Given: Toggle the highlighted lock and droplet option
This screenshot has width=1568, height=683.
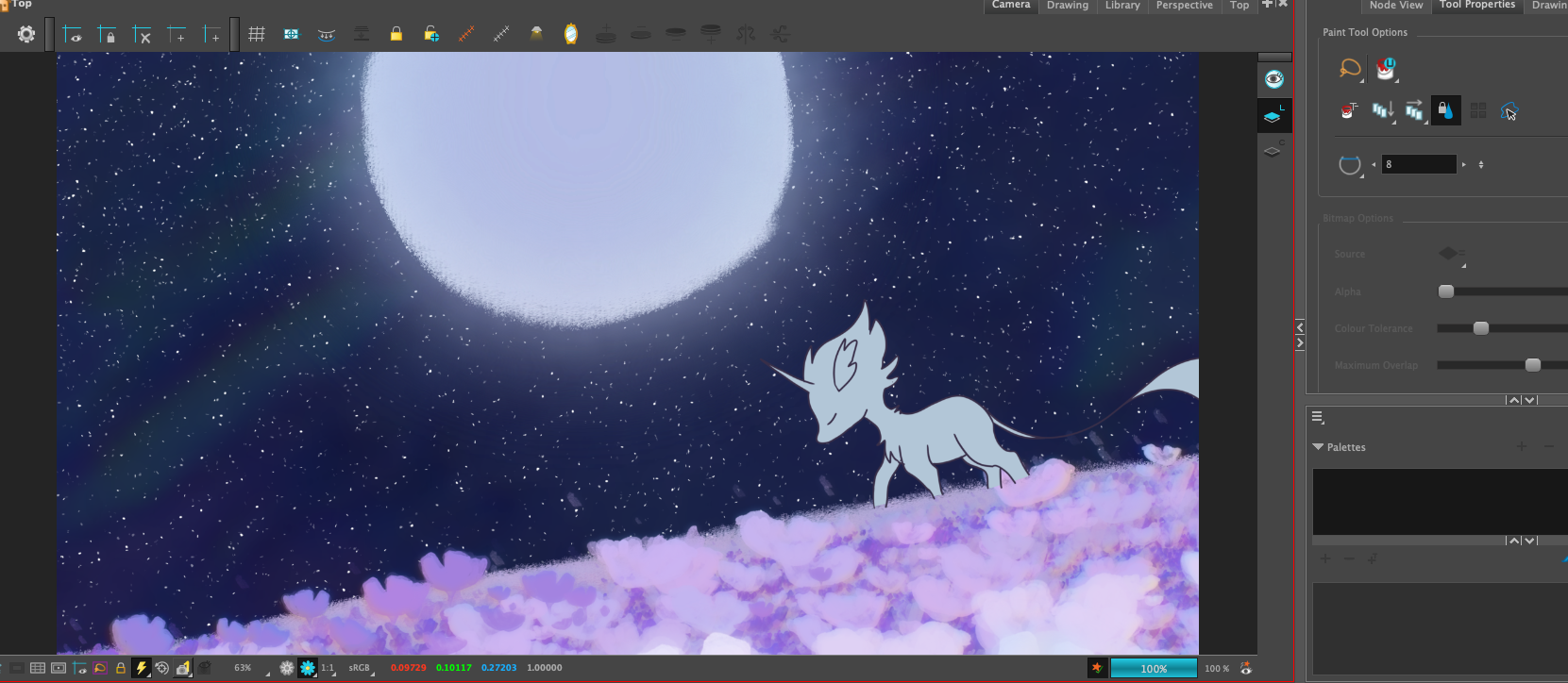Looking at the screenshot, I should point(1445,110).
